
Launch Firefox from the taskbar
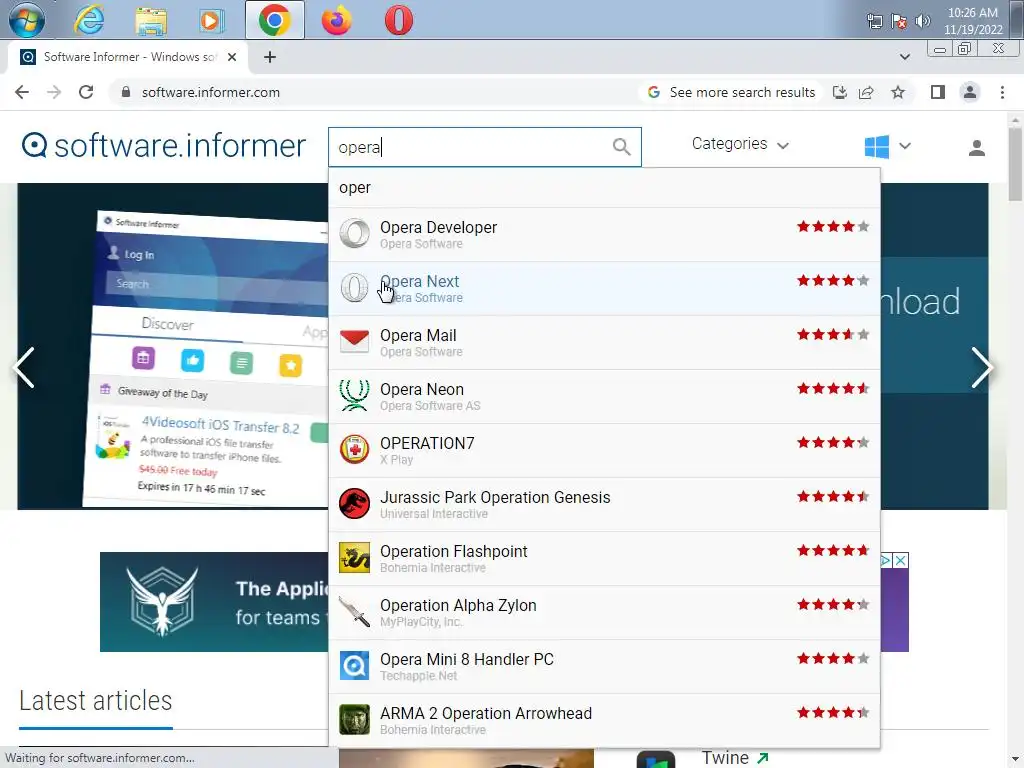click(x=336, y=20)
